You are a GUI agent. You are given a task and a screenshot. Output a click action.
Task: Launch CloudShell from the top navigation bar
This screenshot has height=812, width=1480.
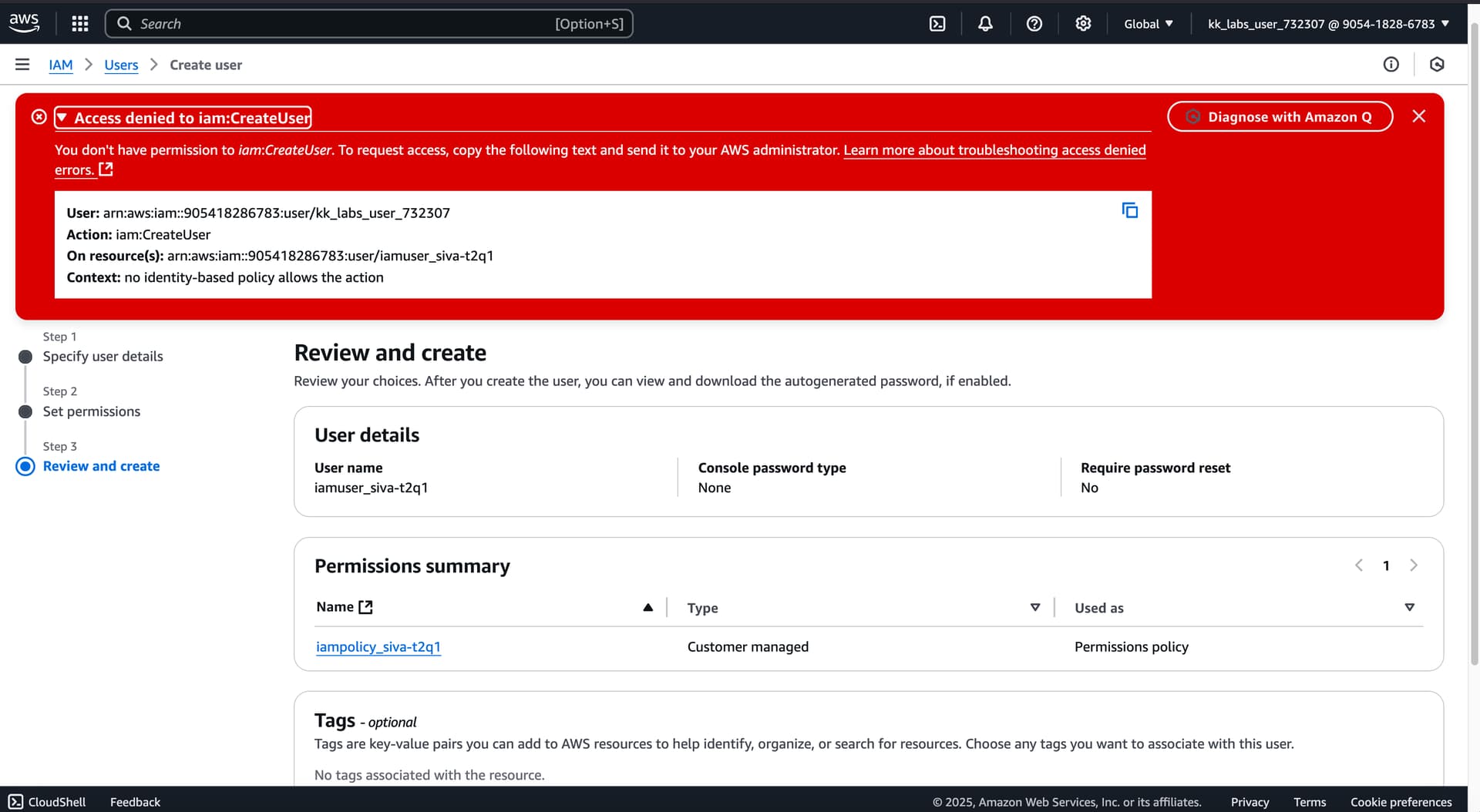tap(937, 24)
